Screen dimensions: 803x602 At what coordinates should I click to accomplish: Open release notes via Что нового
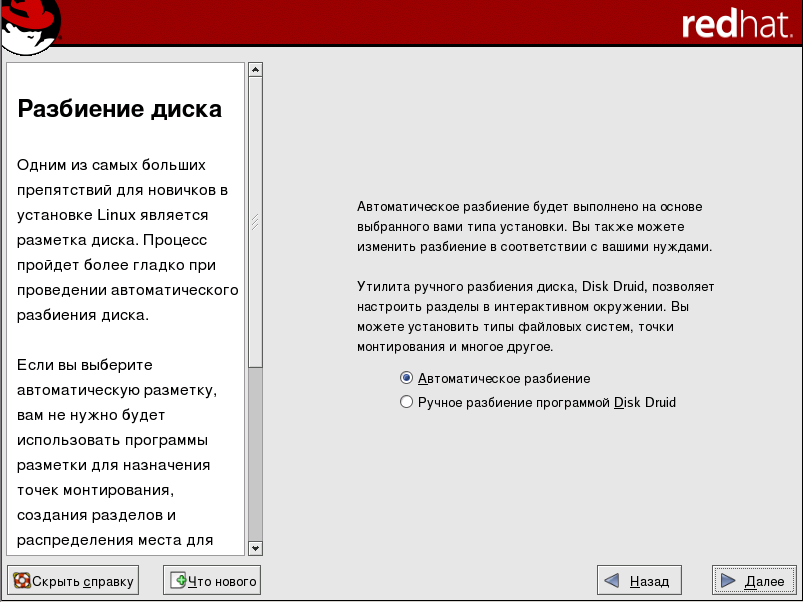pyautogui.click(x=212, y=580)
